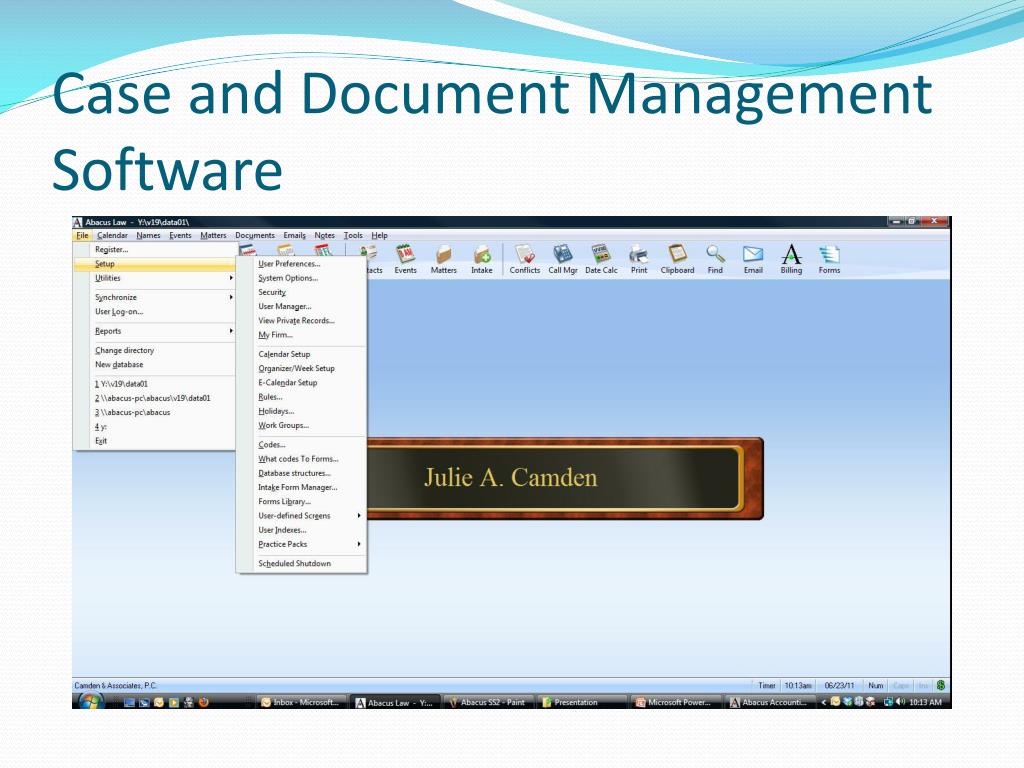1024x768 pixels.
Task: Switch to Presentation taskbar button
Action: pyautogui.click(x=584, y=703)
